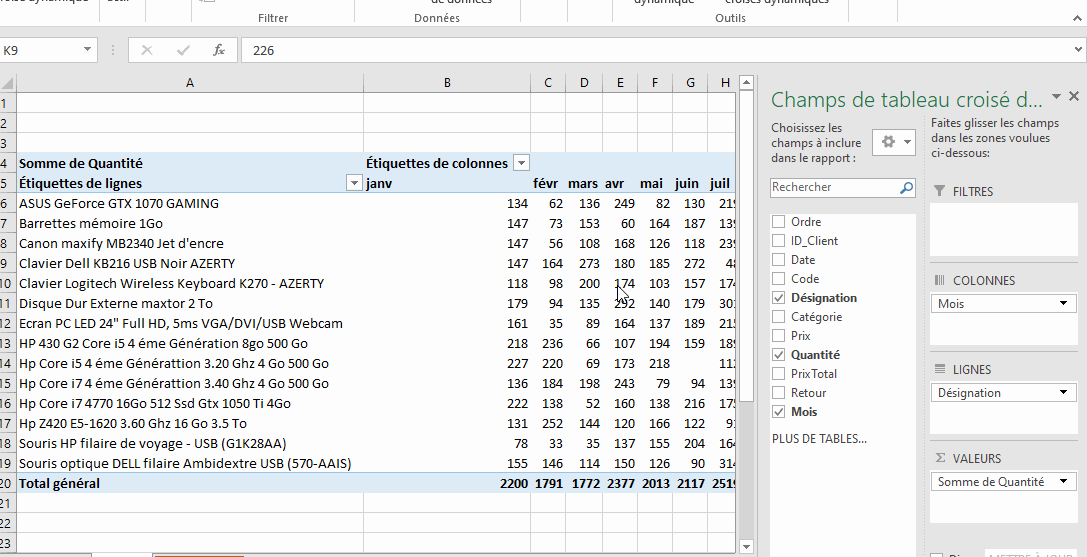Select Clavier Dell KB216 USB Noir AZERTY cell
1087x557 pixels.
point(190,264)
